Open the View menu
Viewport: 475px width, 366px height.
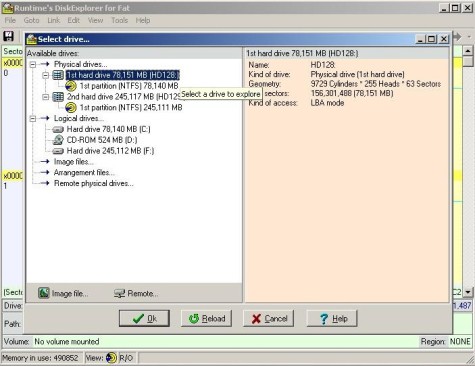point(95,20)
